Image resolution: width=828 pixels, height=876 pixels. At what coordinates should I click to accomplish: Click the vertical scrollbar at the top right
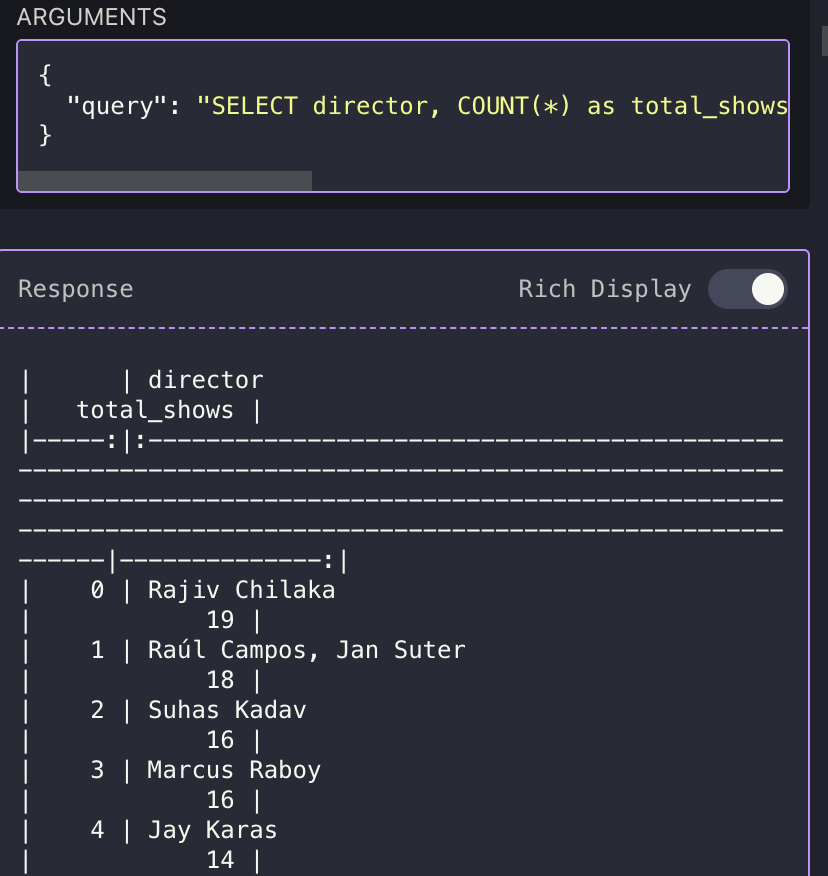click(823, 40)
